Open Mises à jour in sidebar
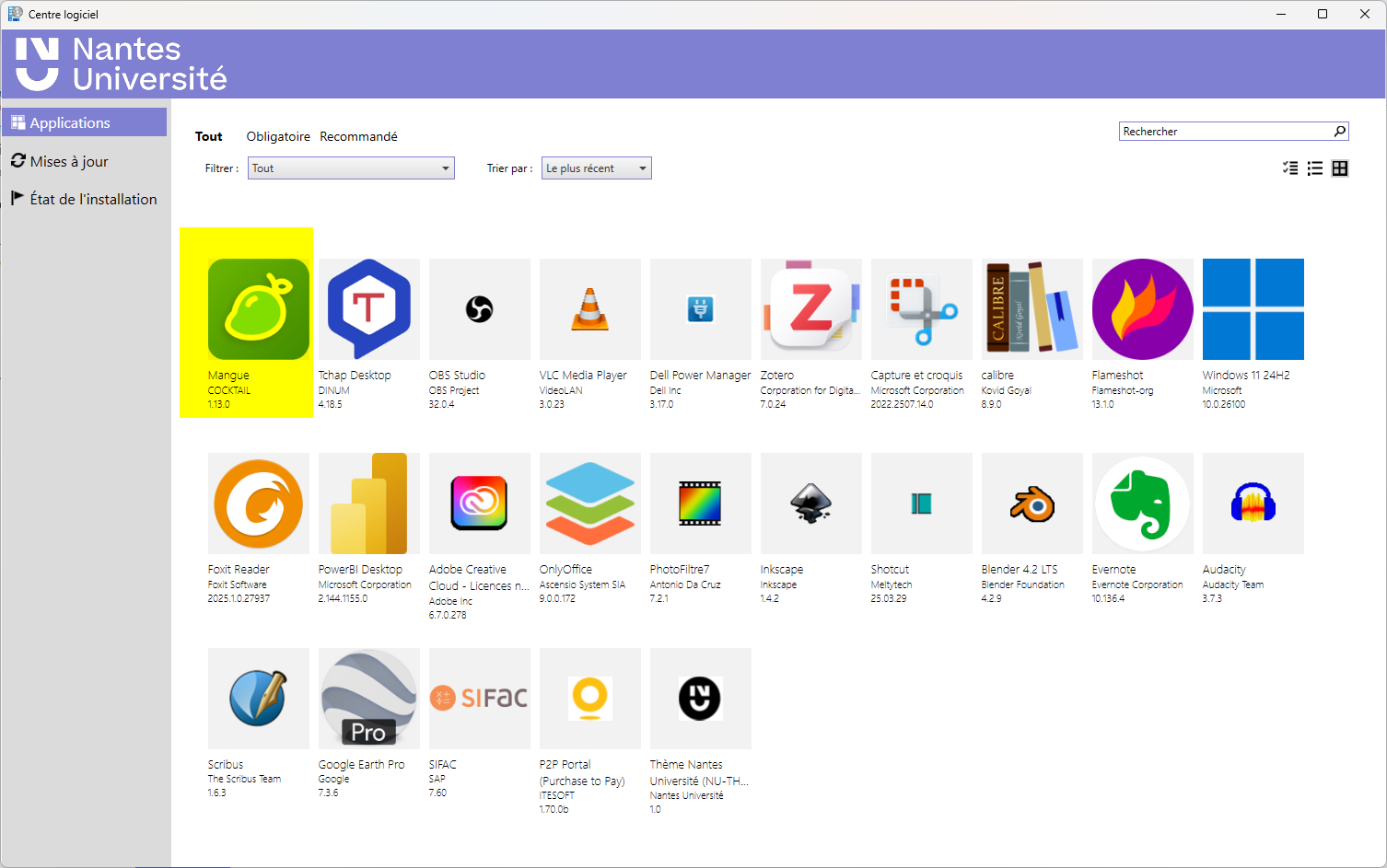Viewport: 1387px width, 868px height. (x=69, y=161)
